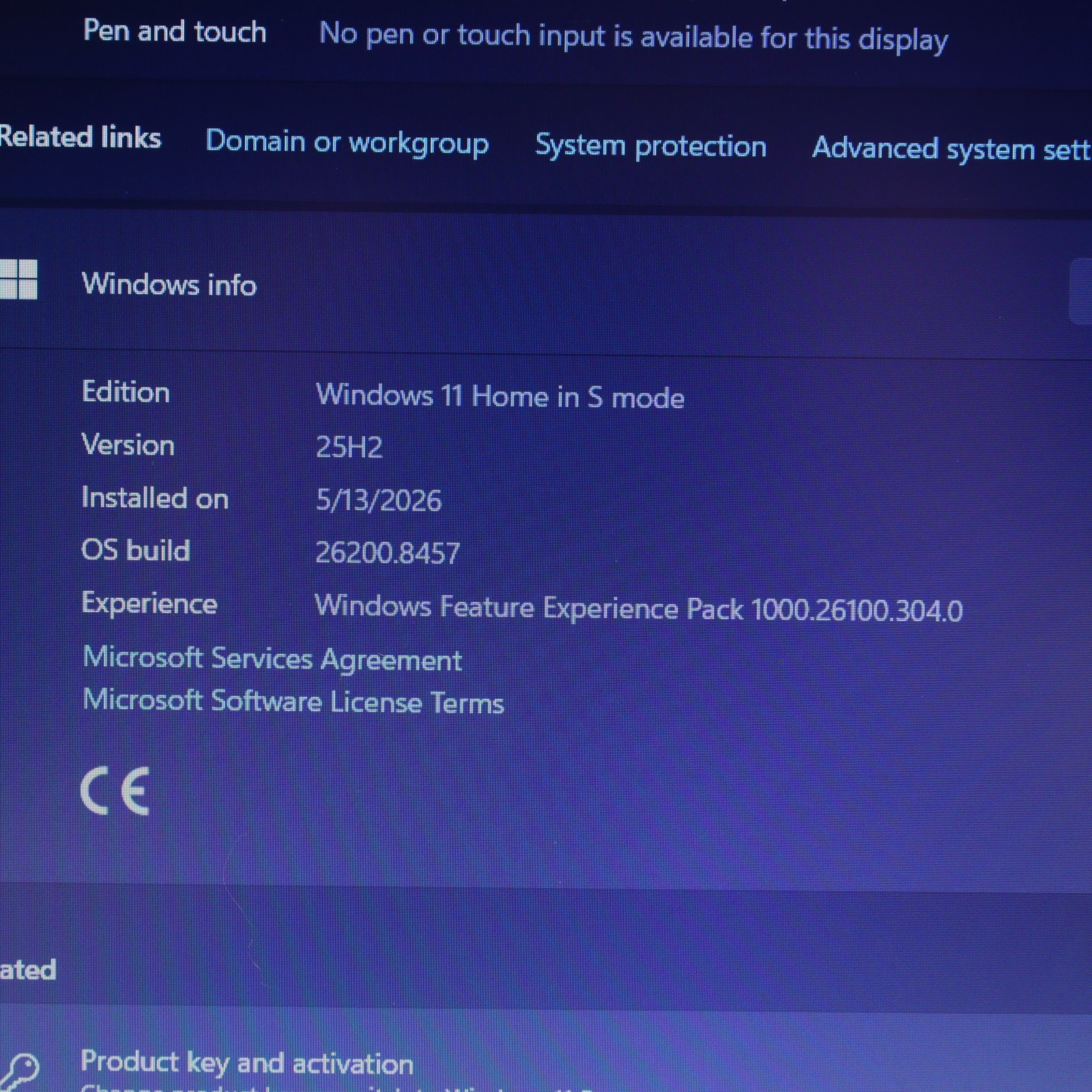Select the edition text "Windows 11 Home in S mode"

pyautogui.click(x=500, y=396)
